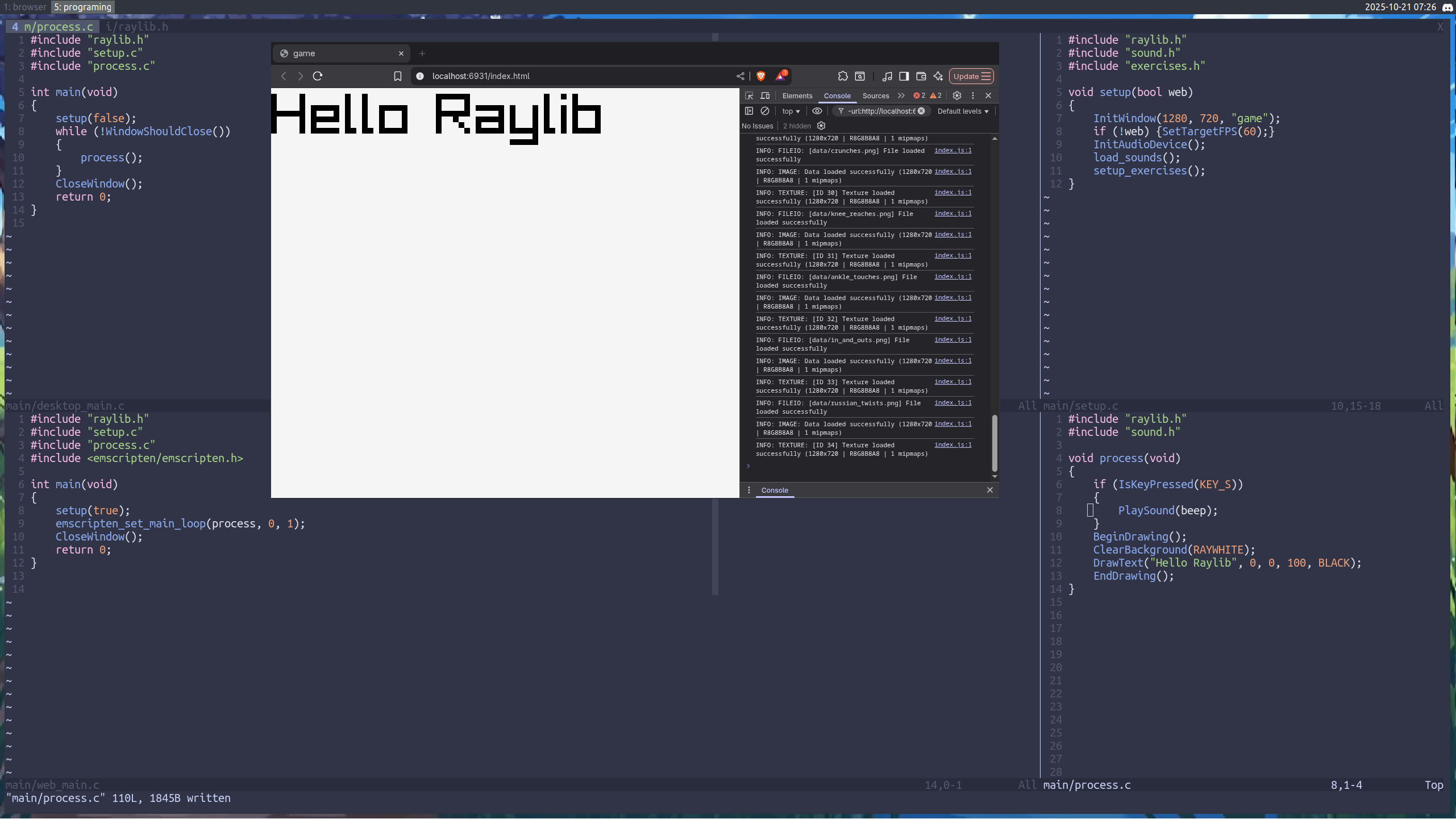Image resolution: width=1456 pixels, height=819 pixels.
Task: Open the extensions puzzle icon
Action: click(x=843, y=76)
